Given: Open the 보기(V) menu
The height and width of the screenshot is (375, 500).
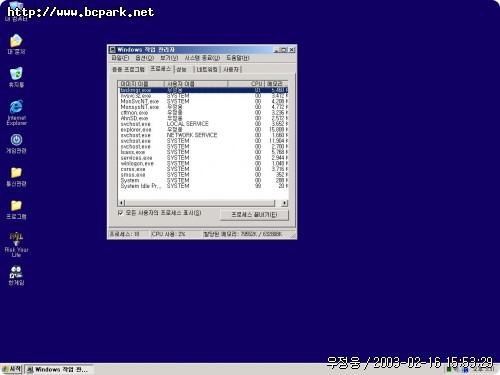Looking at the screenshot, I should 169,58.
